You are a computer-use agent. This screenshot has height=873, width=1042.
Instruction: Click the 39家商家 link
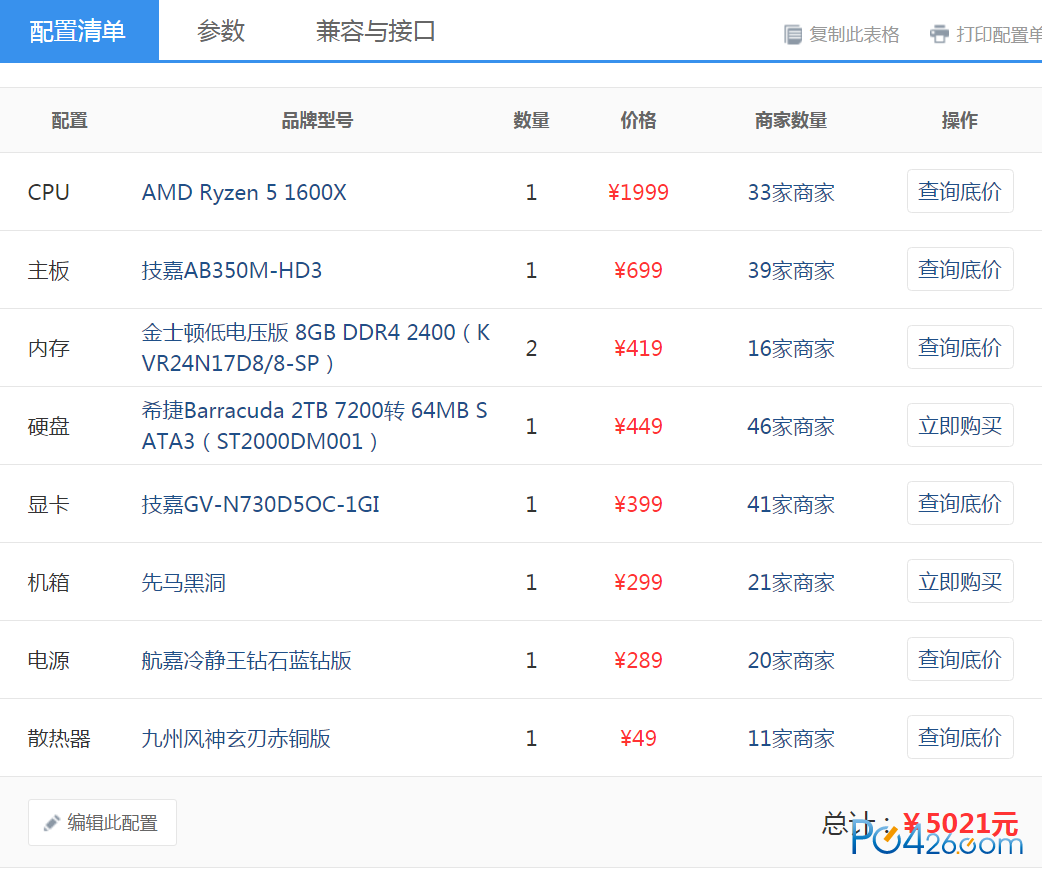tap(791, 270)
